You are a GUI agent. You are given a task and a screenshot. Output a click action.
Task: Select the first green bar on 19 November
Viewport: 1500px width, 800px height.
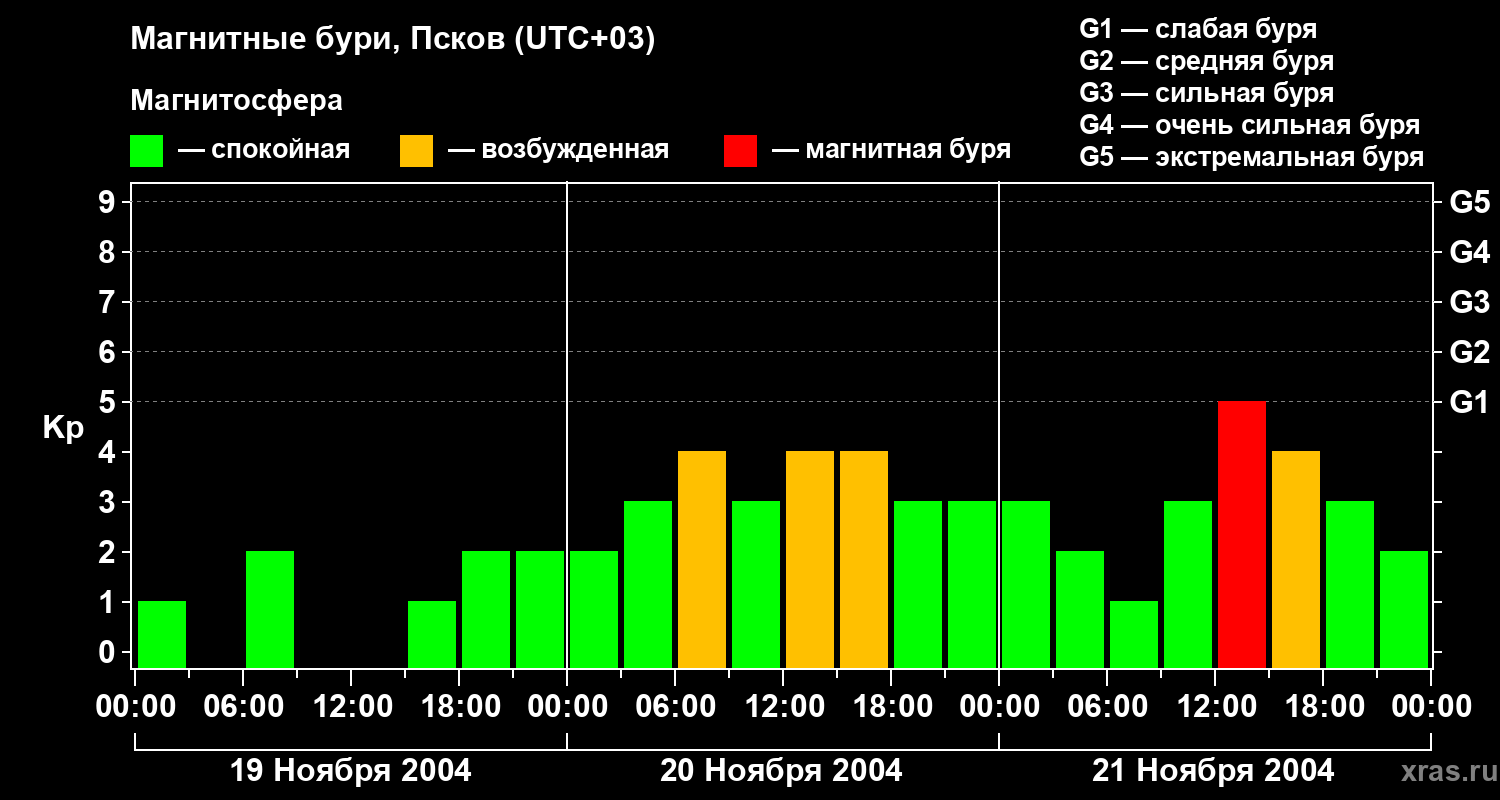click(162, 635)
